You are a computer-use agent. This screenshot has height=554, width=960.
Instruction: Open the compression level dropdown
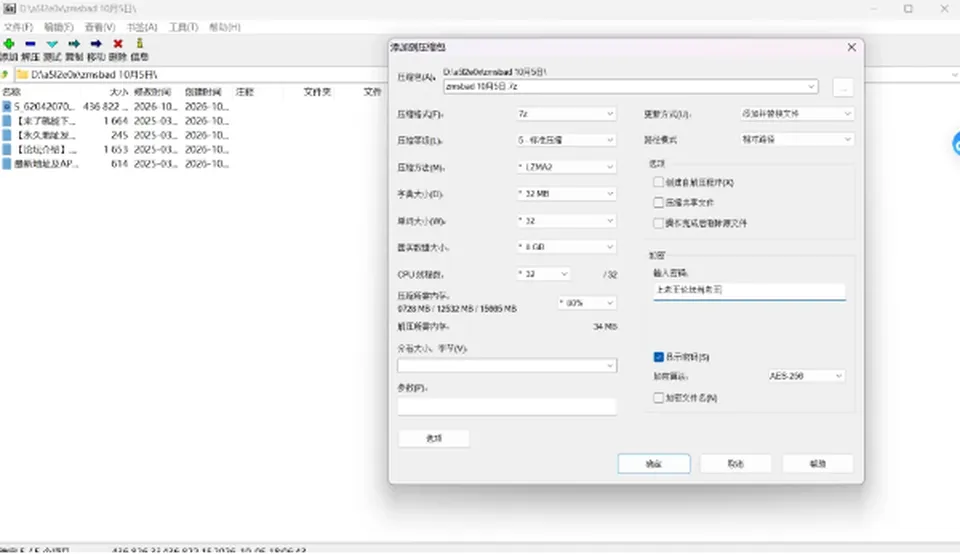point(566,140)
